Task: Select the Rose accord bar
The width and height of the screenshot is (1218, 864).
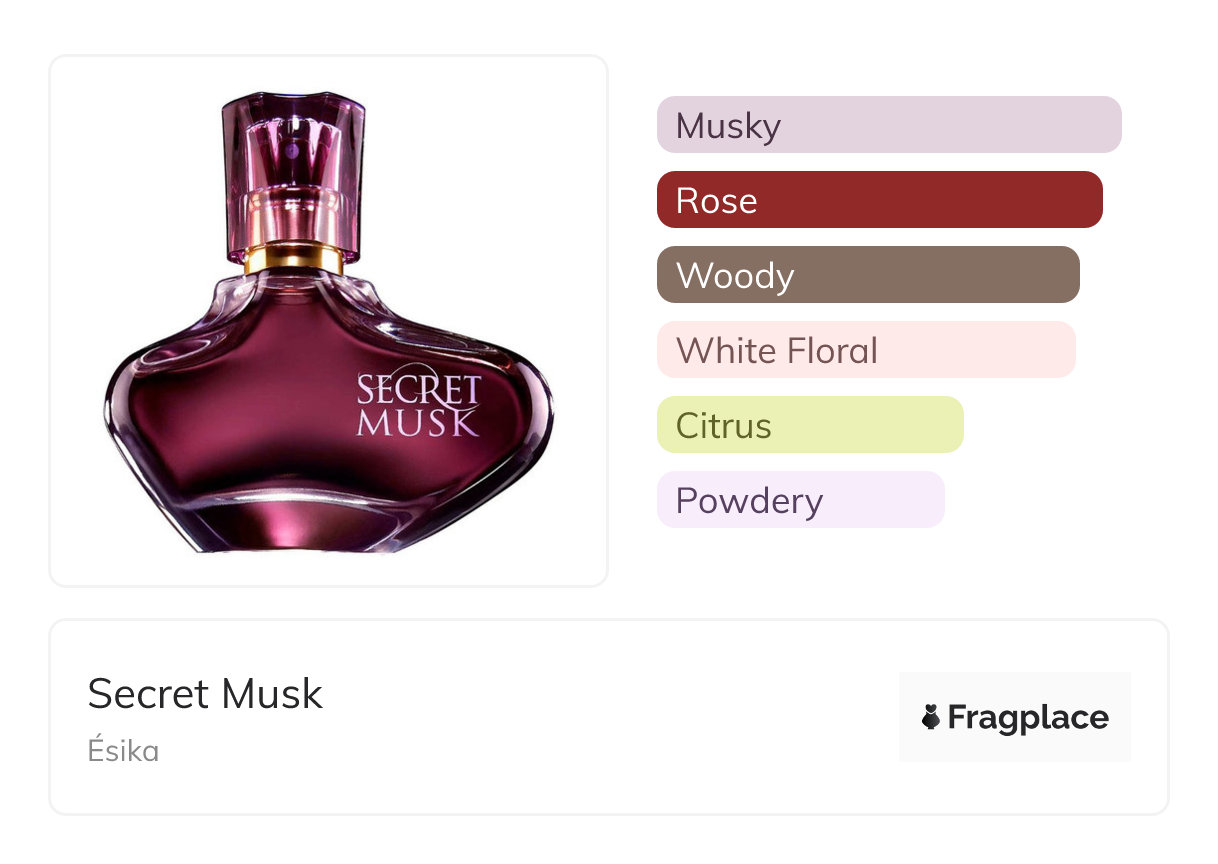Action: (x=880, y=200)
